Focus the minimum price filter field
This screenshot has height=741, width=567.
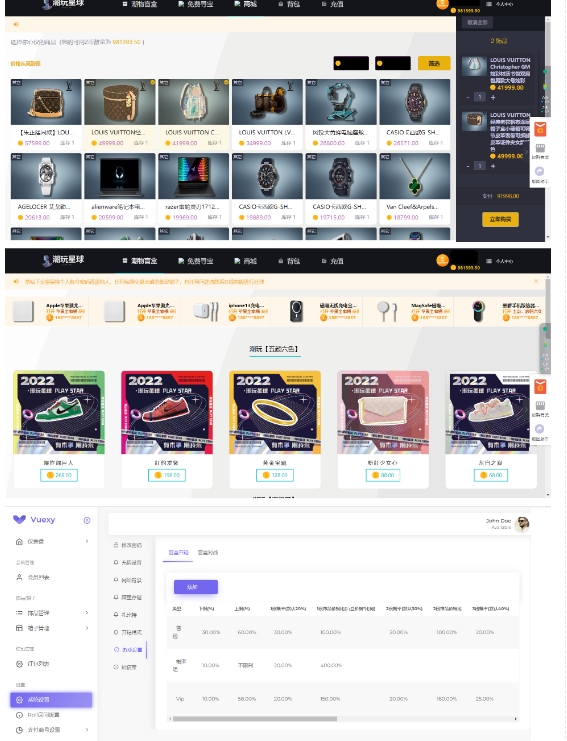pyautogui.click(x=351, y=63)
